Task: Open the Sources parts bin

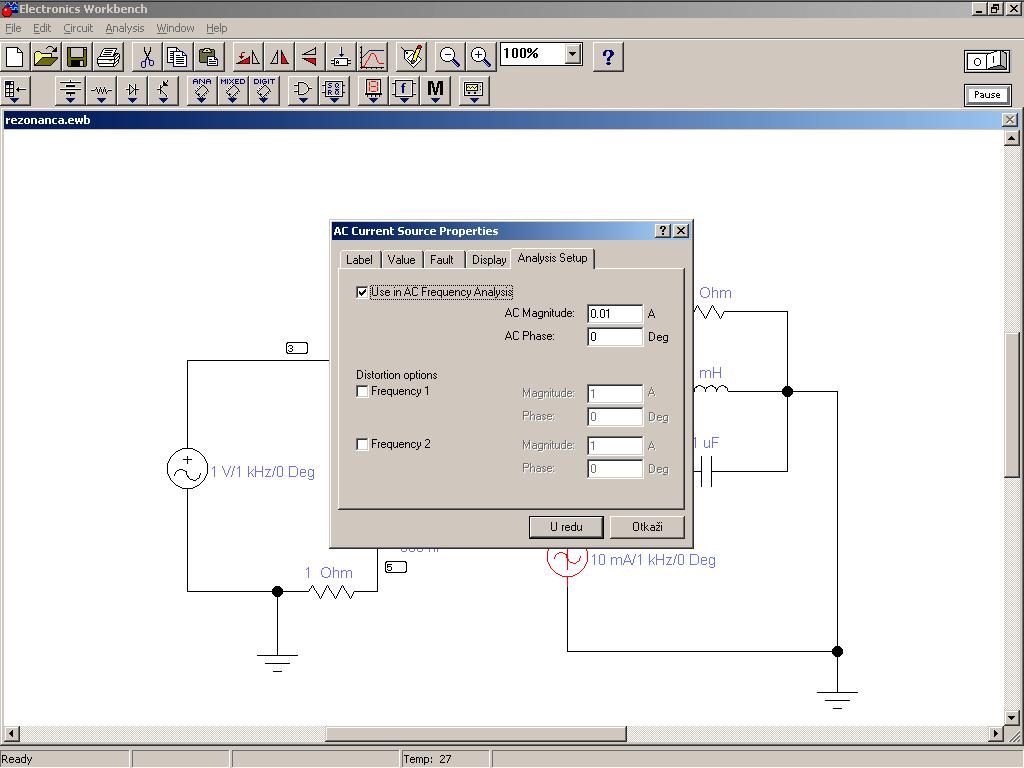Action: pyautogui.click(x=70, y=91)
